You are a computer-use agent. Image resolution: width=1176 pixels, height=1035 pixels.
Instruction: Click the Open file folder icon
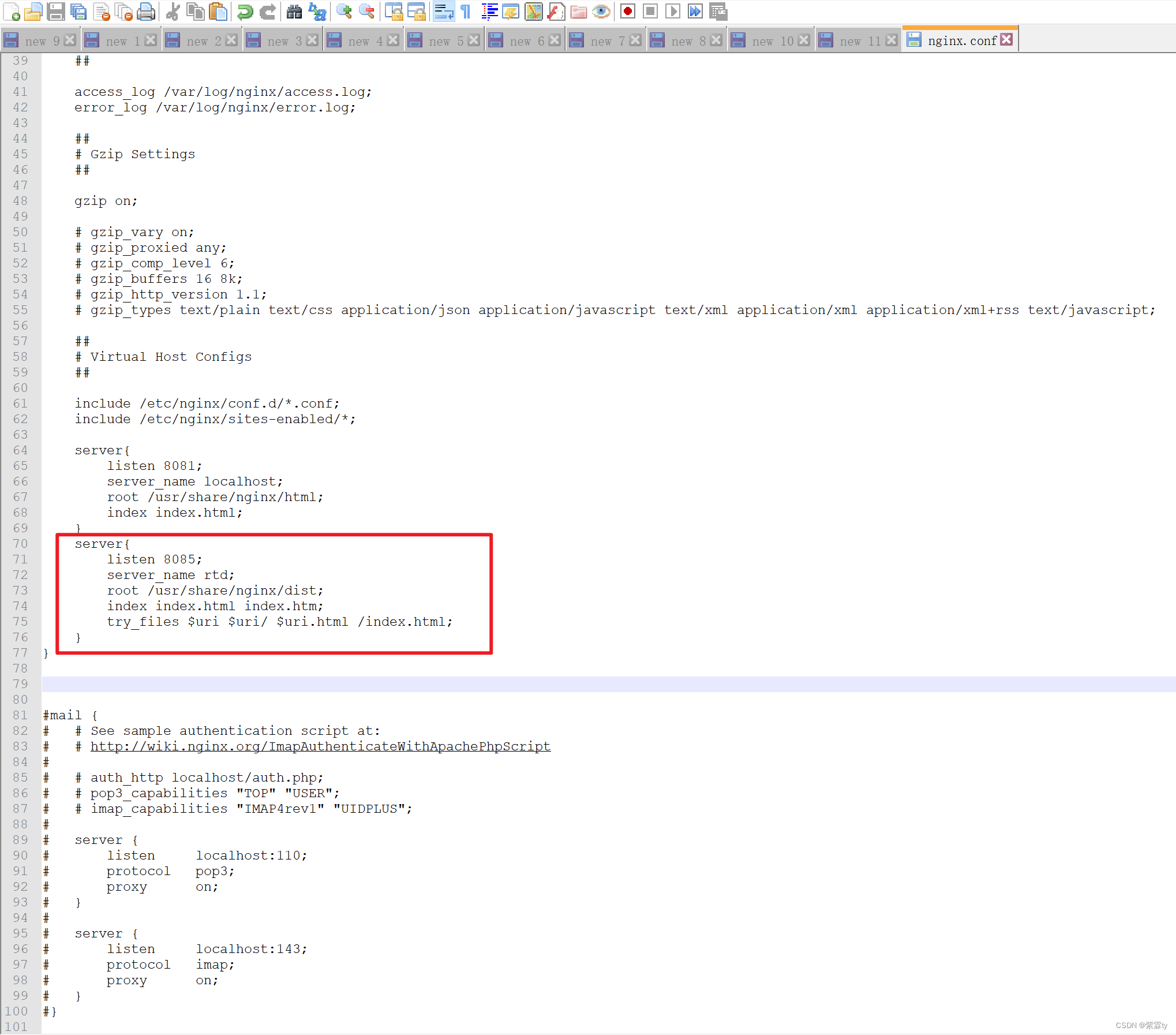click(x=33, y=11)
